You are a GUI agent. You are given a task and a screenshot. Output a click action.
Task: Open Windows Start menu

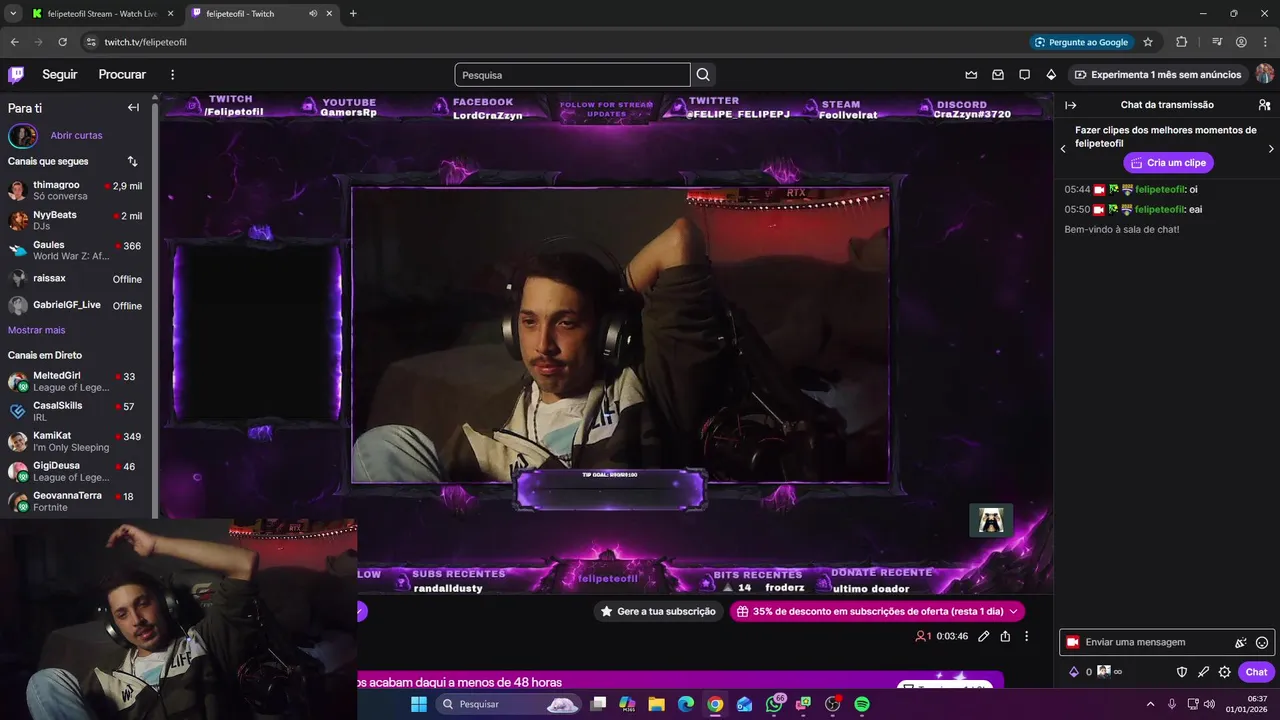tap(418, 704)
